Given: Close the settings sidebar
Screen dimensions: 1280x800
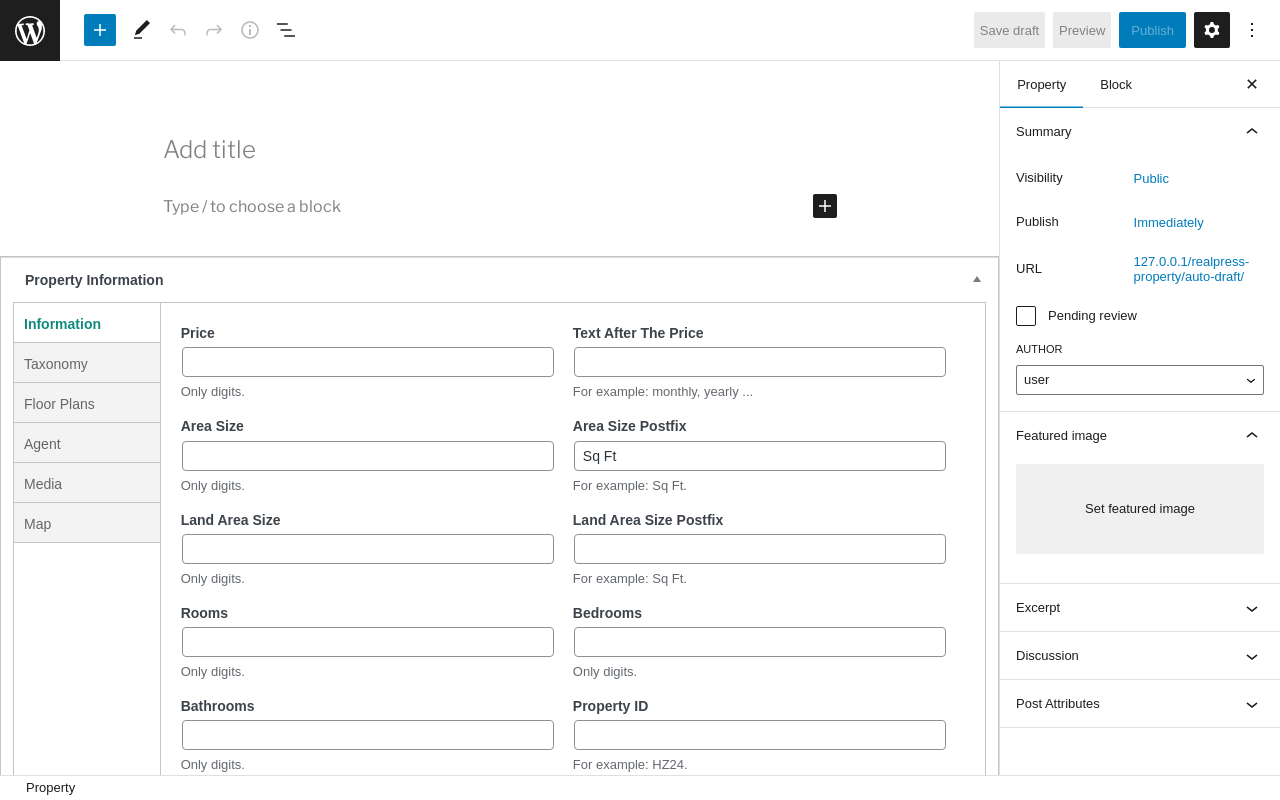Looking at the screenshot, I should (x=1252, y=84).
